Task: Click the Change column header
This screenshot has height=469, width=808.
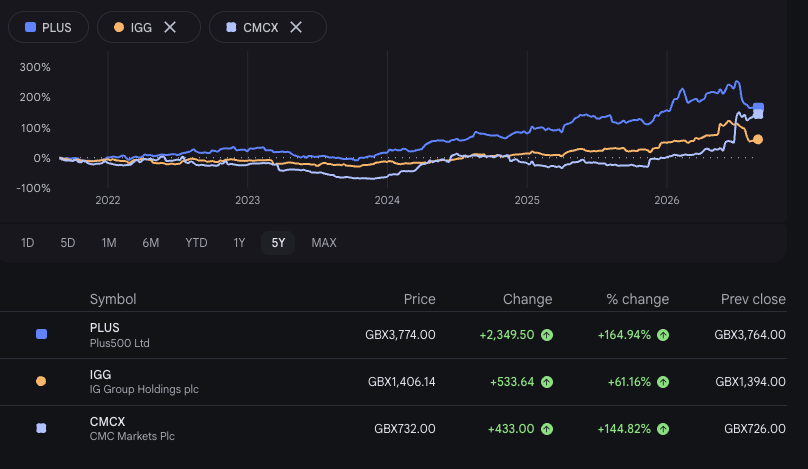Action: [x=527, y=299]
